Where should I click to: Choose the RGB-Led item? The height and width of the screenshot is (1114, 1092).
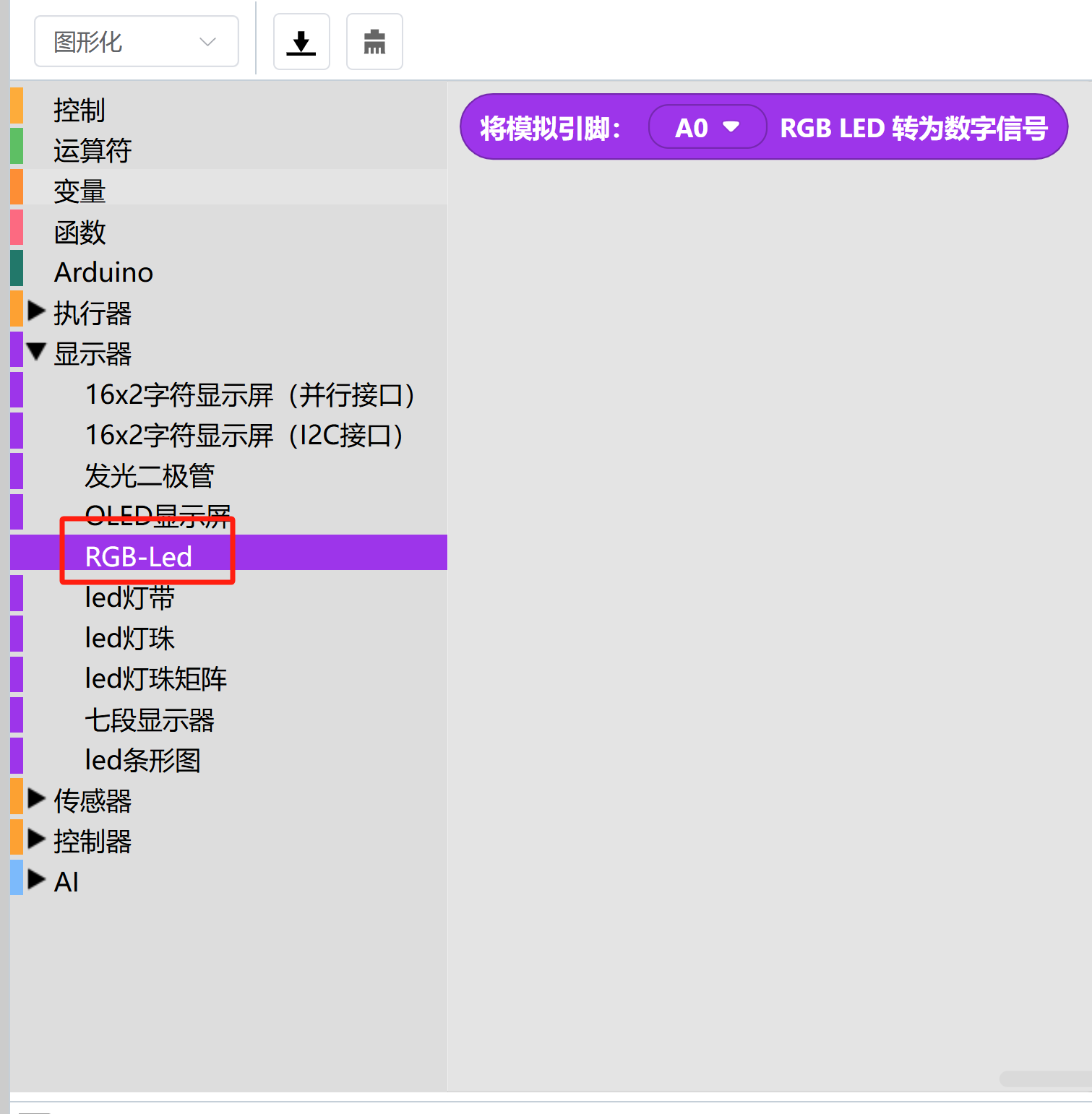(139, 557)
